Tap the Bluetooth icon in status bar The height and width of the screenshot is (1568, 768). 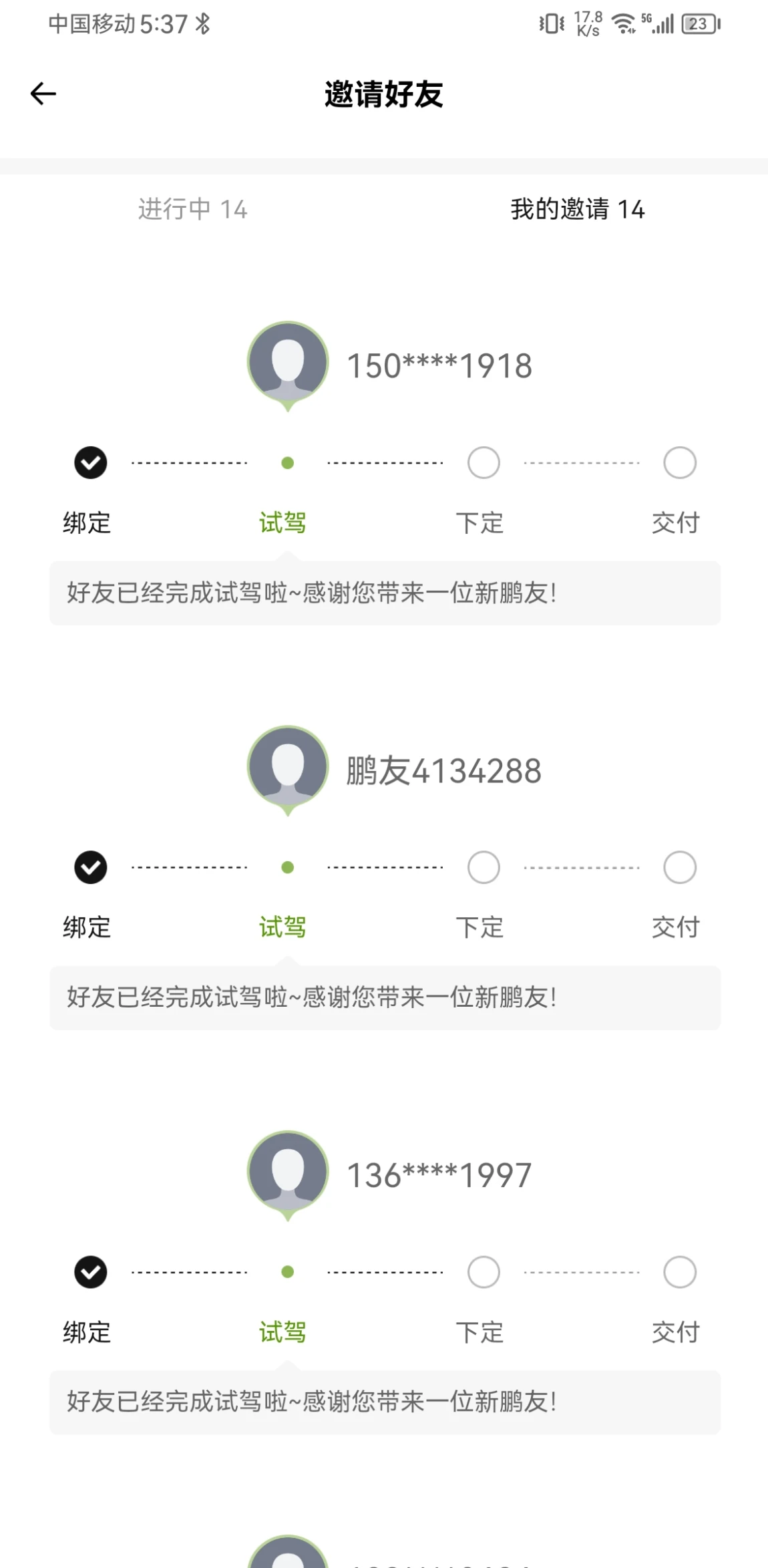[203, 24]
